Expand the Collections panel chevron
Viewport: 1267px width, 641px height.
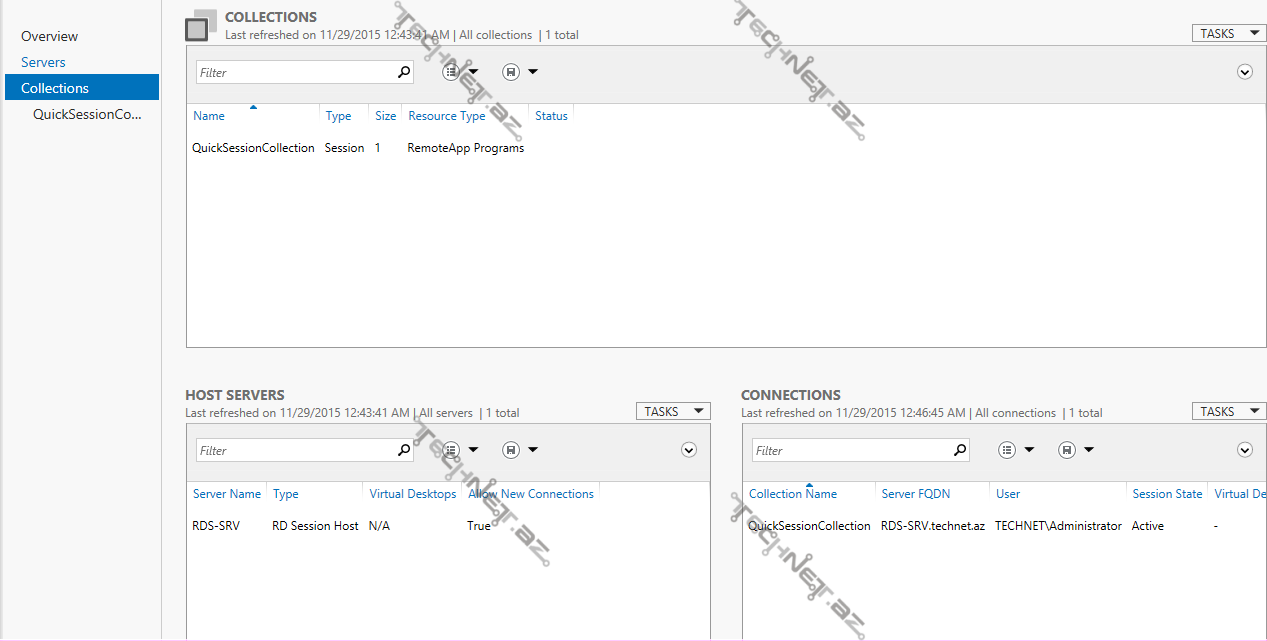(x=1245, y=72)
